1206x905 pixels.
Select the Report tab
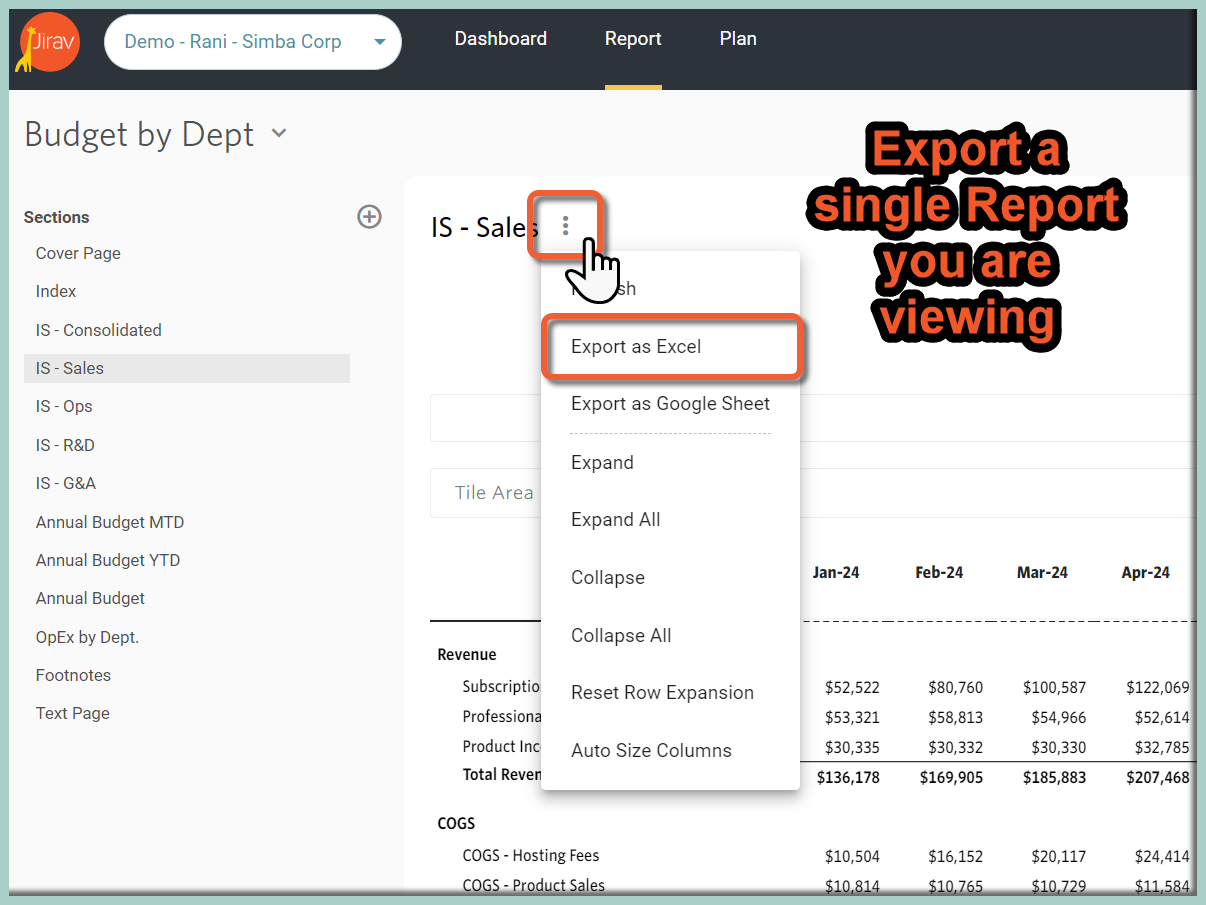633,38
